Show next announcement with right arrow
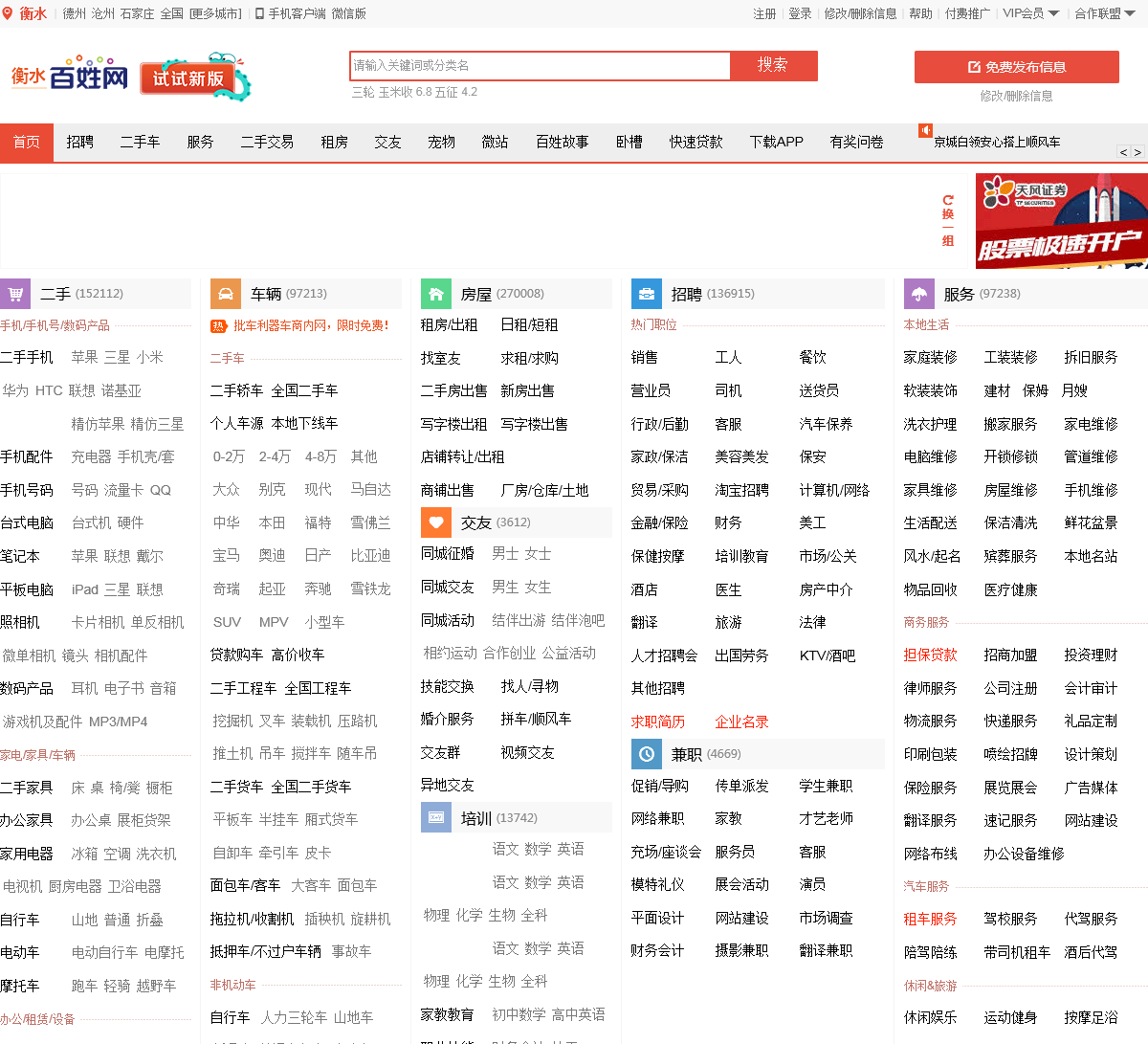1148x1044 pixels. click(x=1137, y=152)
